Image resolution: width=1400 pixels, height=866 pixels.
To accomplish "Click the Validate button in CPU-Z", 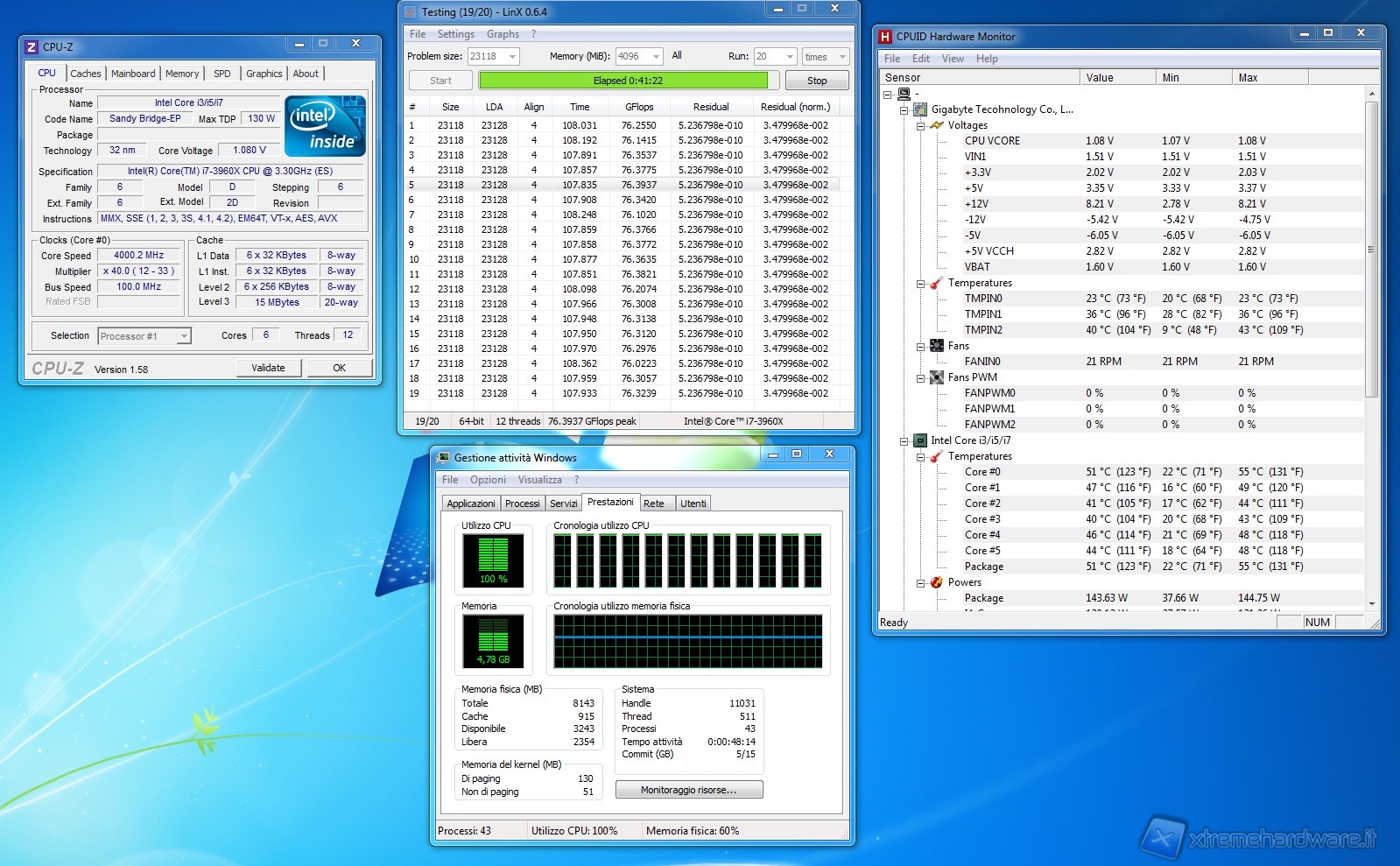I will click(x=268, y=368).
